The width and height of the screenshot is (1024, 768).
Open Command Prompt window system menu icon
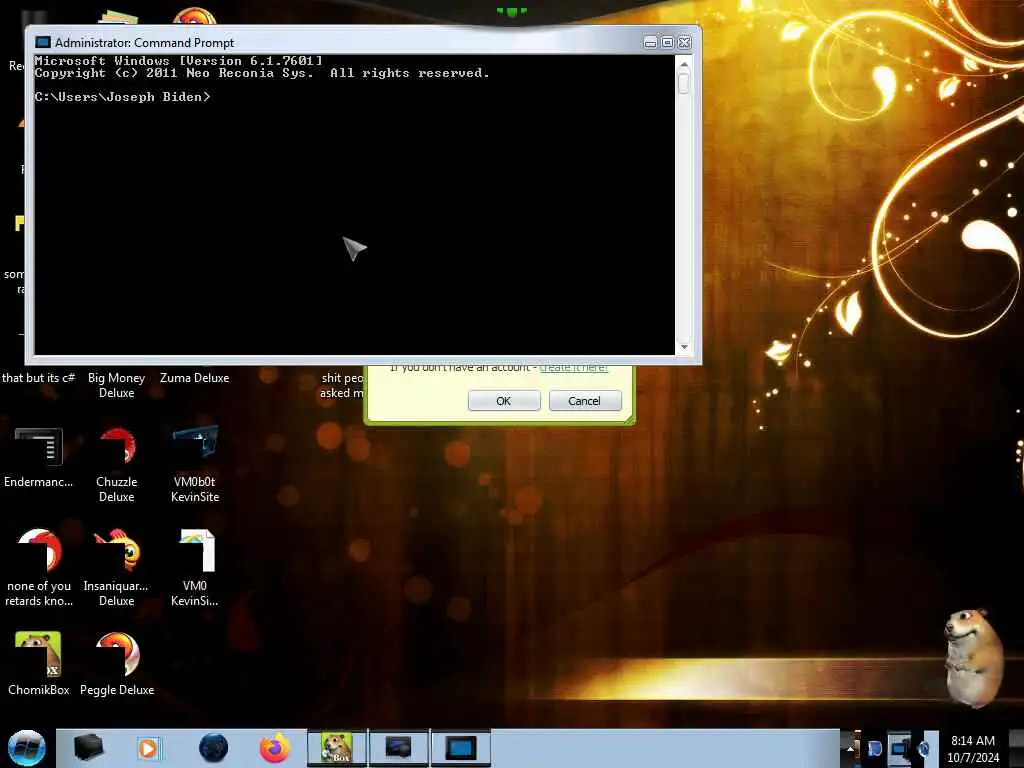click(x=42, y=42)
